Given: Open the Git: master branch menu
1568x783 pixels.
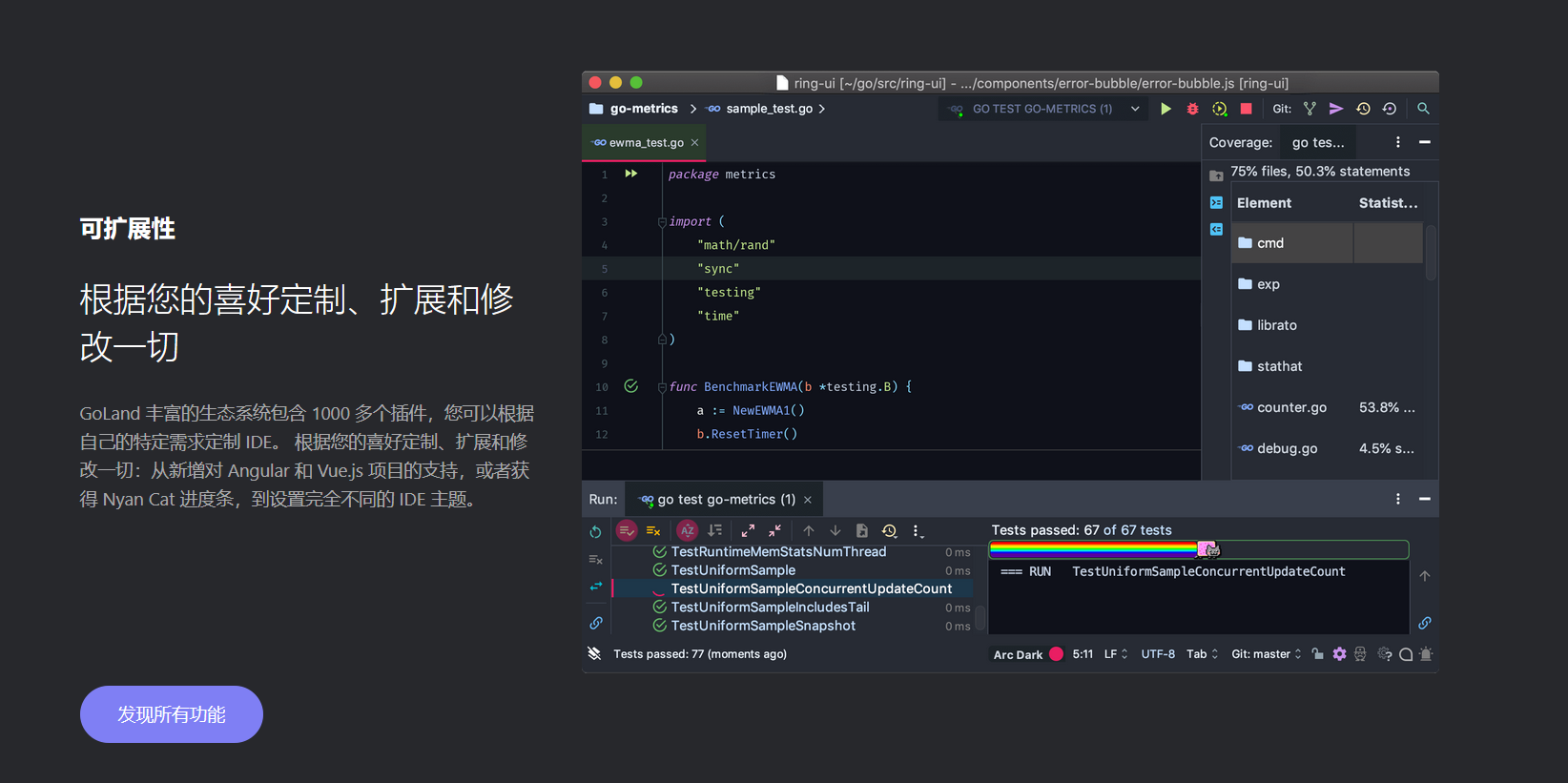Looking at the screenshot, I should 1267,654.
